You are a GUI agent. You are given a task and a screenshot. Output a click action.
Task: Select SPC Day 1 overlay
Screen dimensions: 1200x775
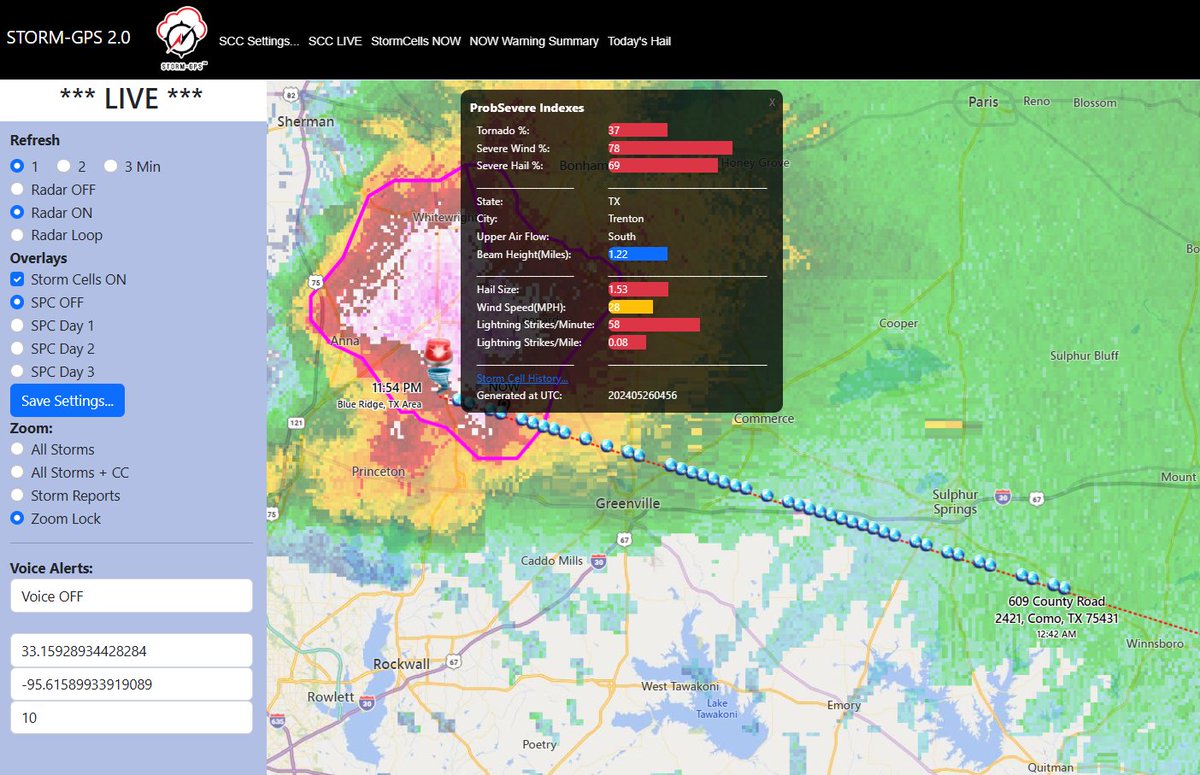[x=17, y=325]
